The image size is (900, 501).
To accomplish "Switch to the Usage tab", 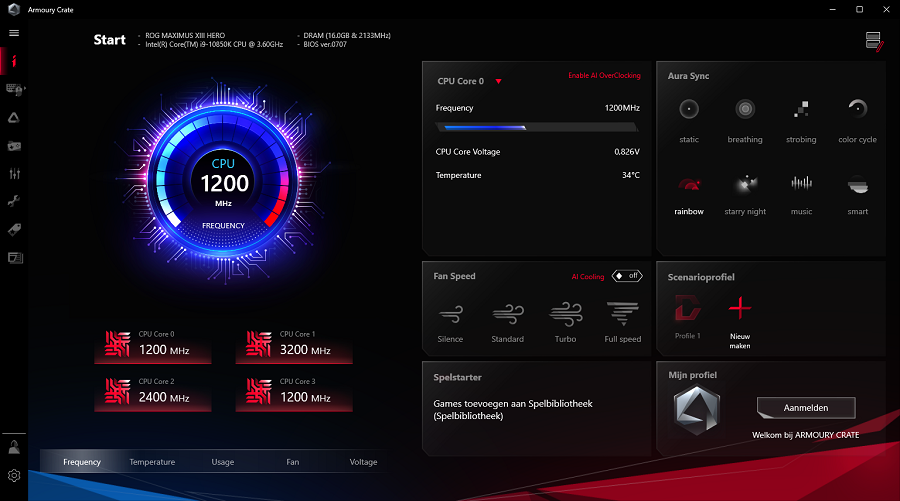I will point(223,462).
